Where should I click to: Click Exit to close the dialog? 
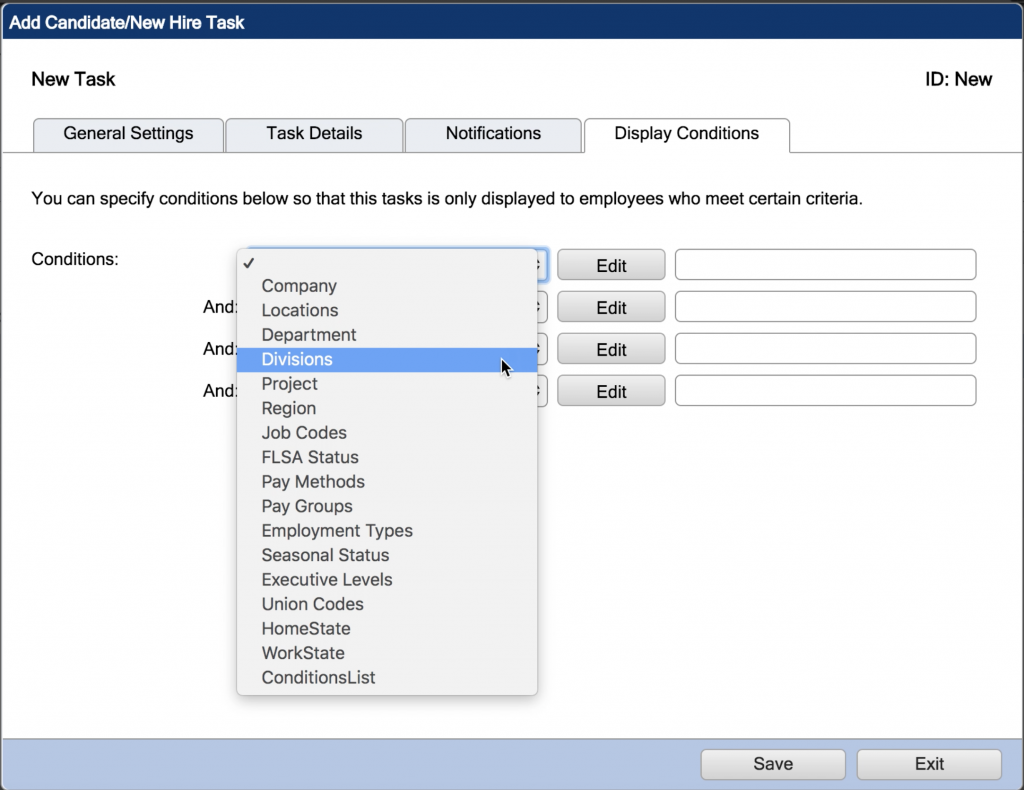point(928,763)
